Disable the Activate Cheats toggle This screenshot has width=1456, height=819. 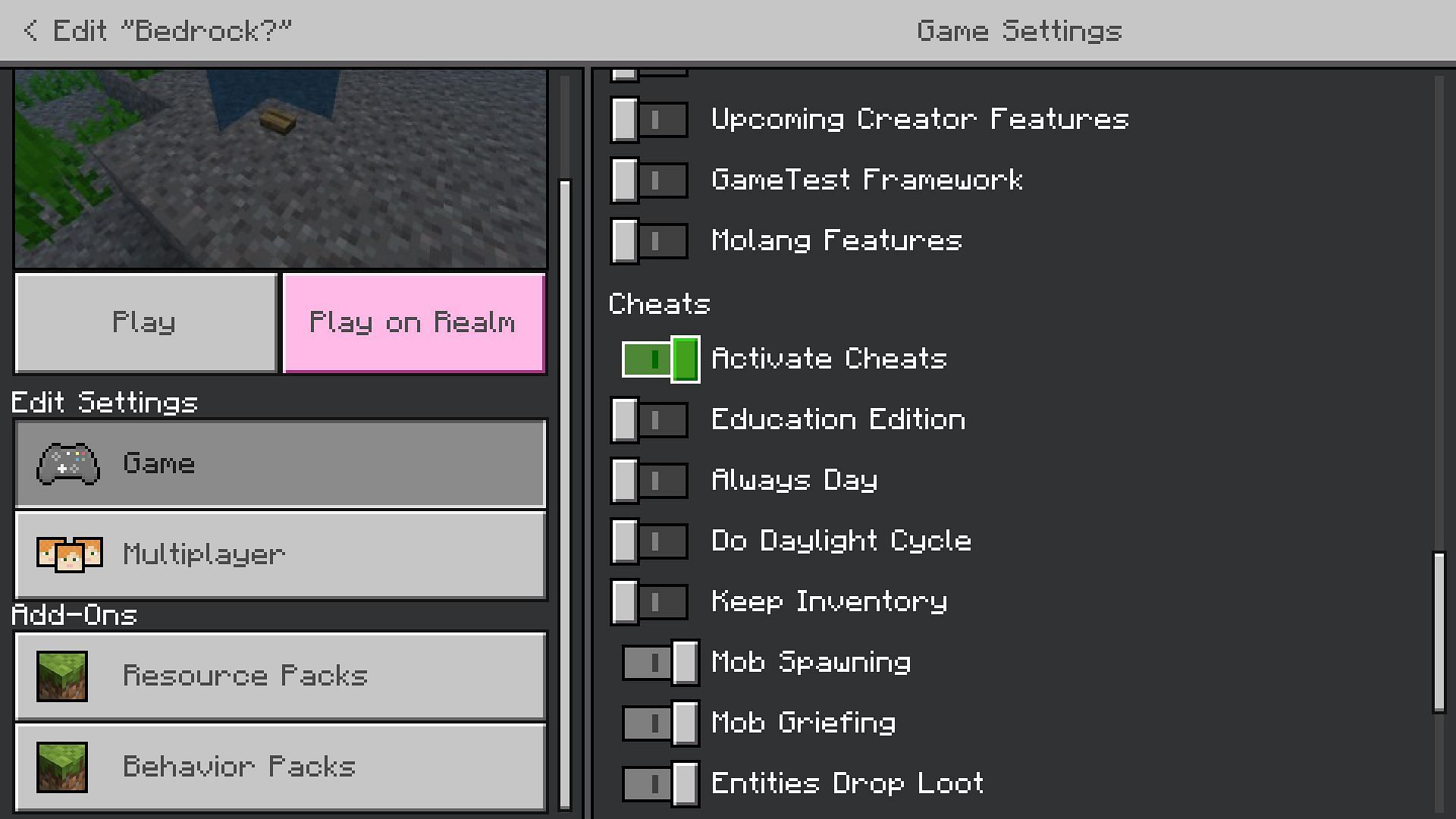pyautogui.click(x=658, y=358)
